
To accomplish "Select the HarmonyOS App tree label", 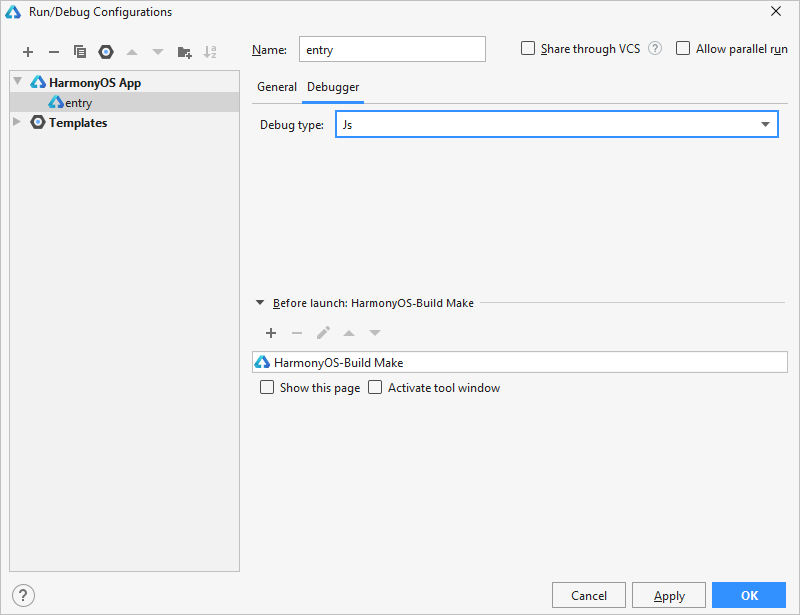I will tap(95, 83).
